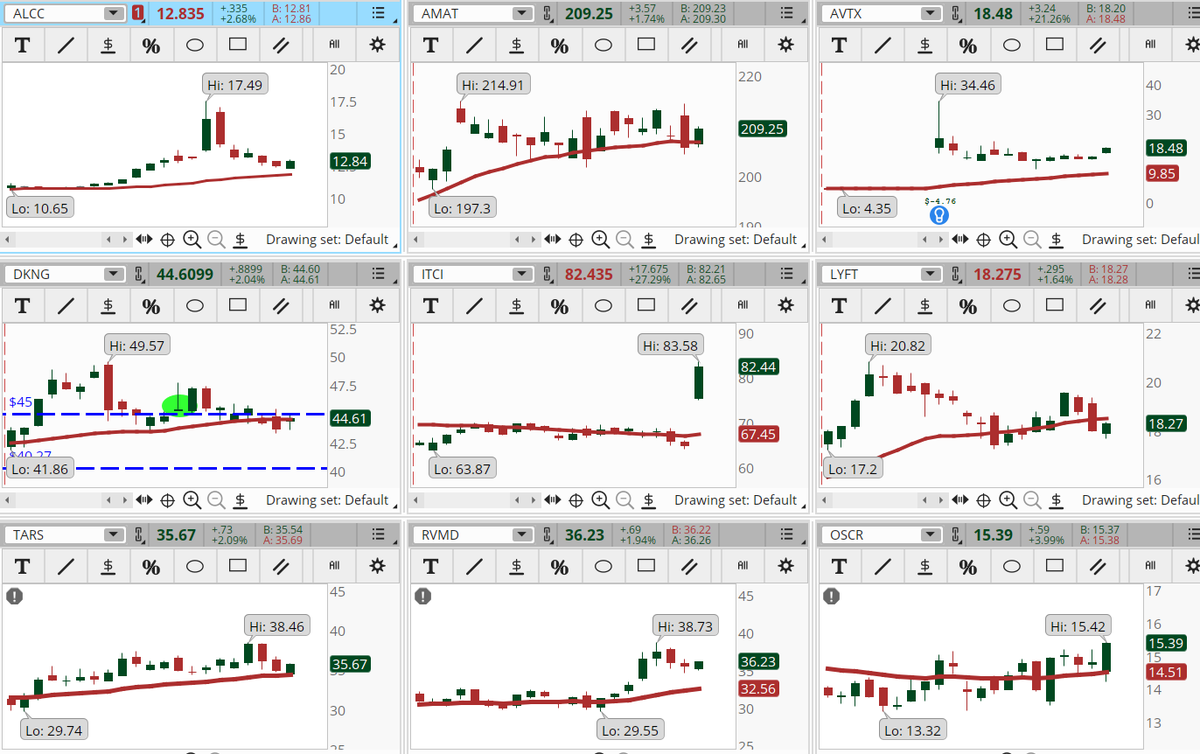Click the red link number icon next to ALCC
The image size is (1200, 754).
click(x=138, y=14)
